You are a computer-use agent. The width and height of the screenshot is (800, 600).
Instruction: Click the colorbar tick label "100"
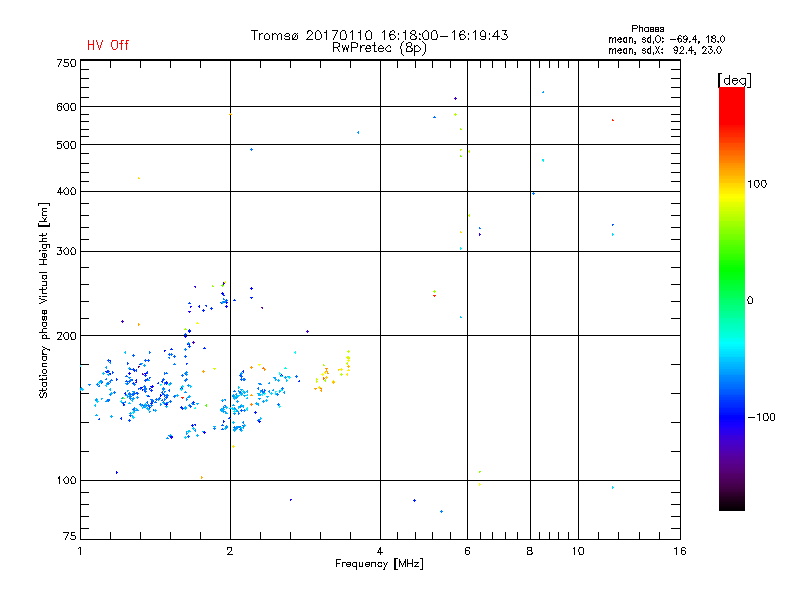click(x=757, y=184)
